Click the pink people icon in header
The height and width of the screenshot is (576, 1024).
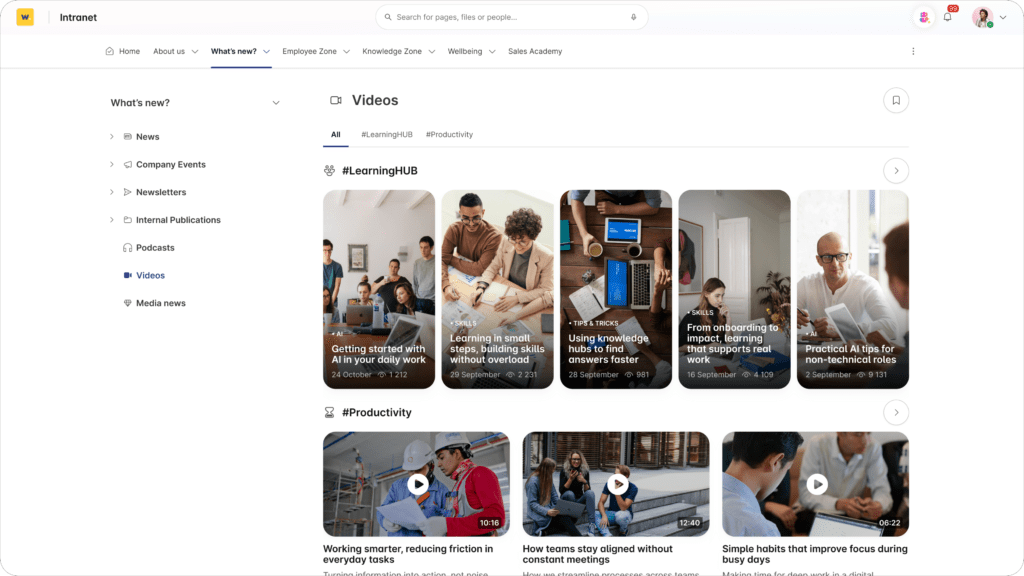click(x=923, y=17)
